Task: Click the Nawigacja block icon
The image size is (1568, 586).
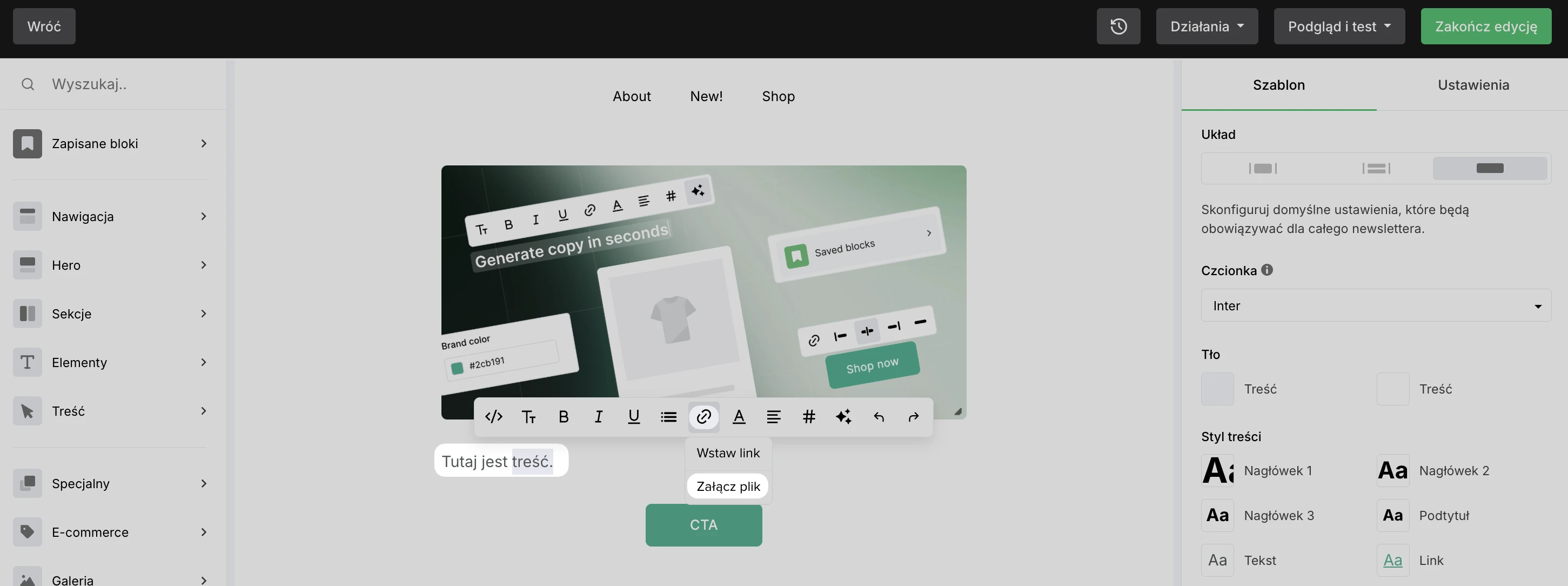Action: click(28, 216)
